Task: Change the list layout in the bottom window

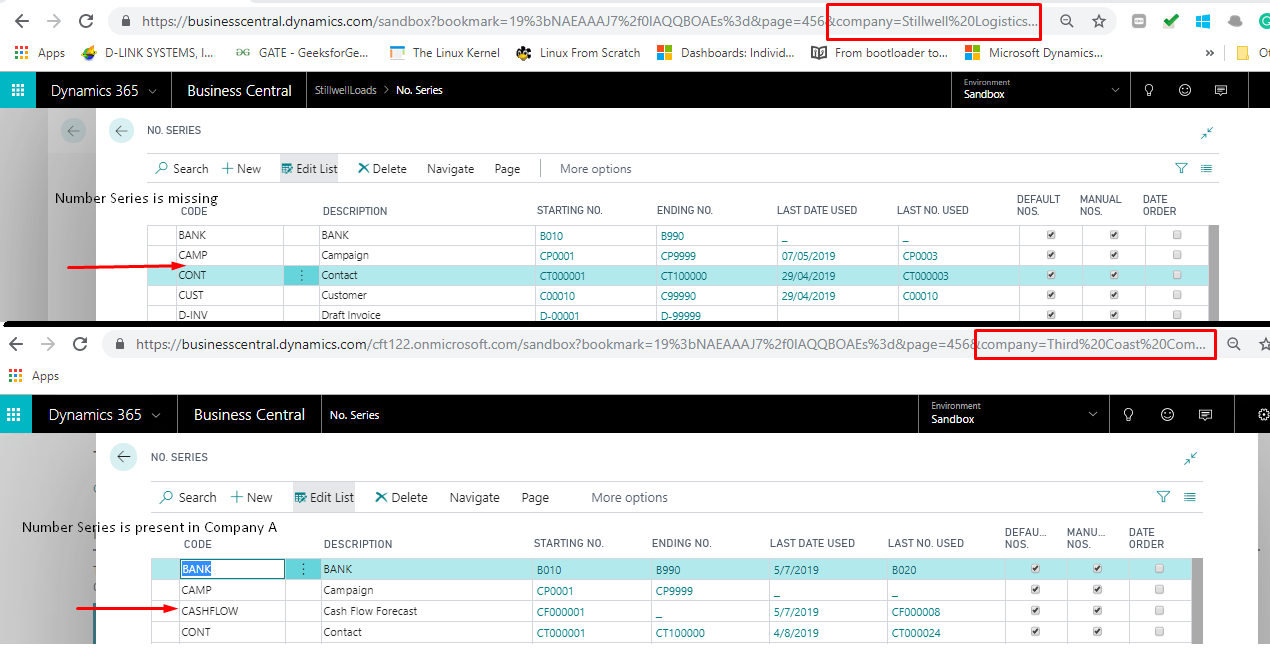Action: pos(1189,497)
